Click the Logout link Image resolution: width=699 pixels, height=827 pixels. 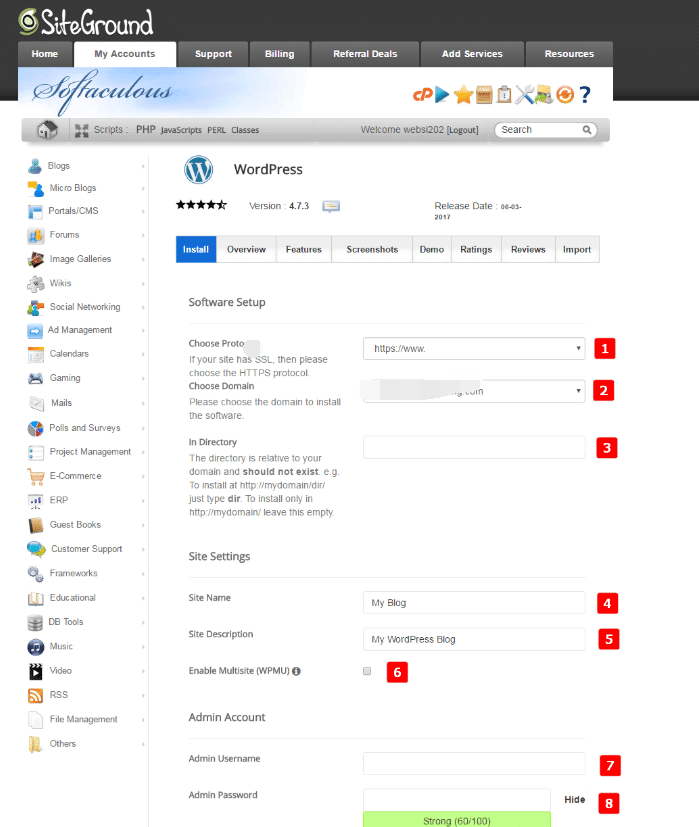click(463, 130)
